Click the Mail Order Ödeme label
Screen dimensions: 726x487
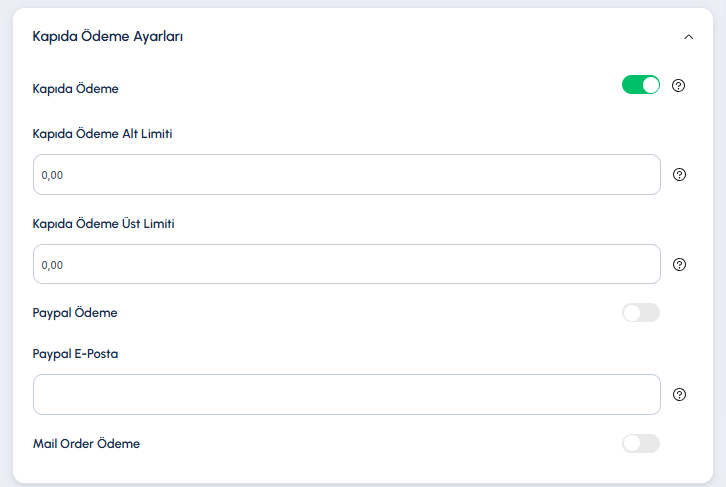[86, 443]
